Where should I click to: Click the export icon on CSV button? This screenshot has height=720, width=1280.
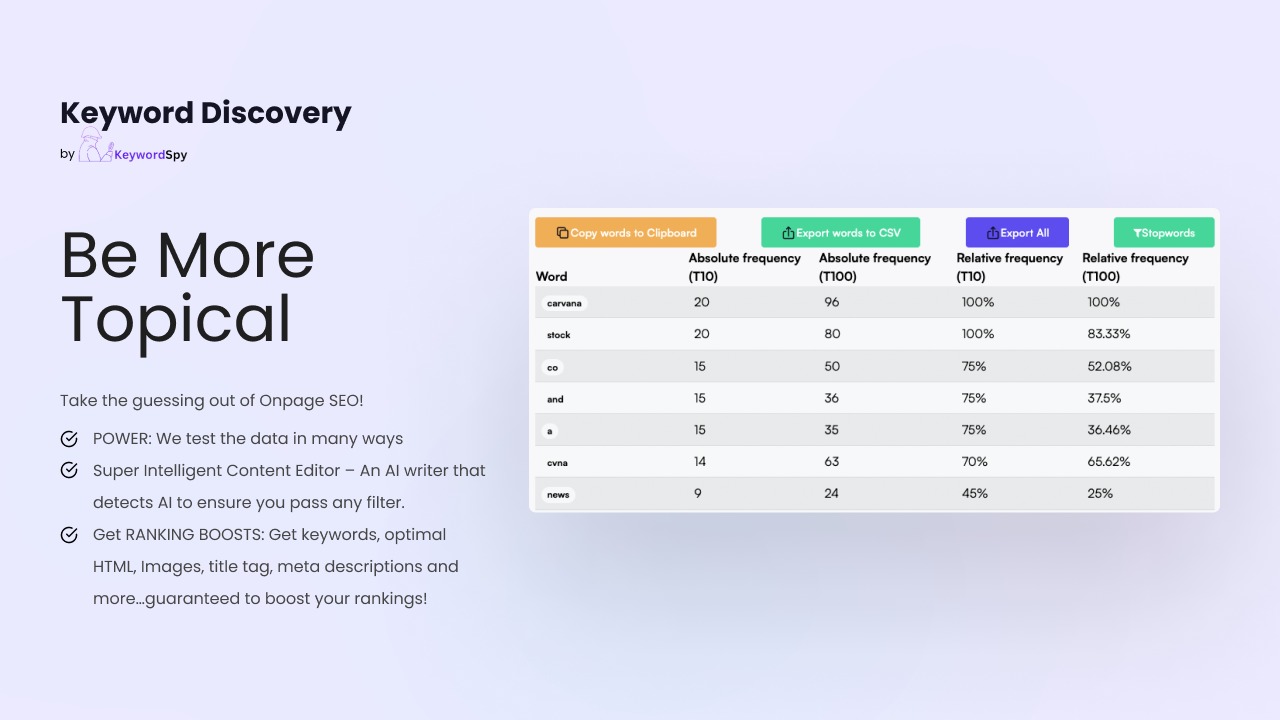pos(788,233)
